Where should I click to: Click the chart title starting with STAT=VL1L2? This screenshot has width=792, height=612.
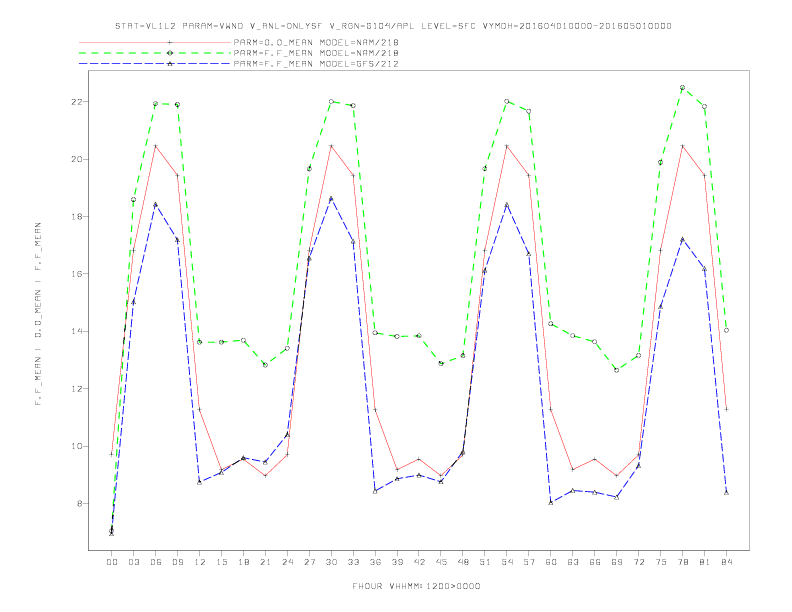[393, 26]
